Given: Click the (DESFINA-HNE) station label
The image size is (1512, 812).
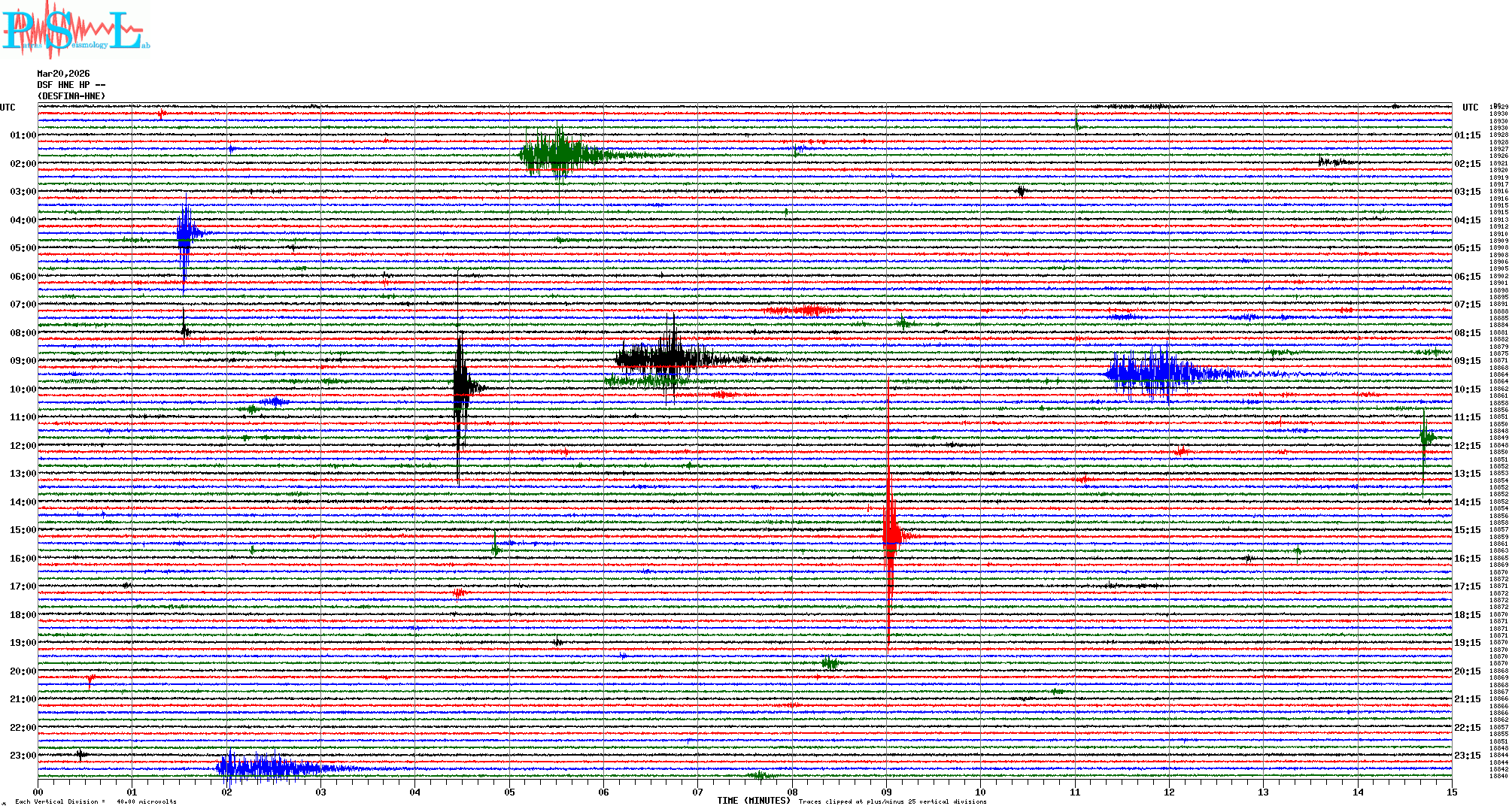Looking at the screenshot, I should coord(71,96).
